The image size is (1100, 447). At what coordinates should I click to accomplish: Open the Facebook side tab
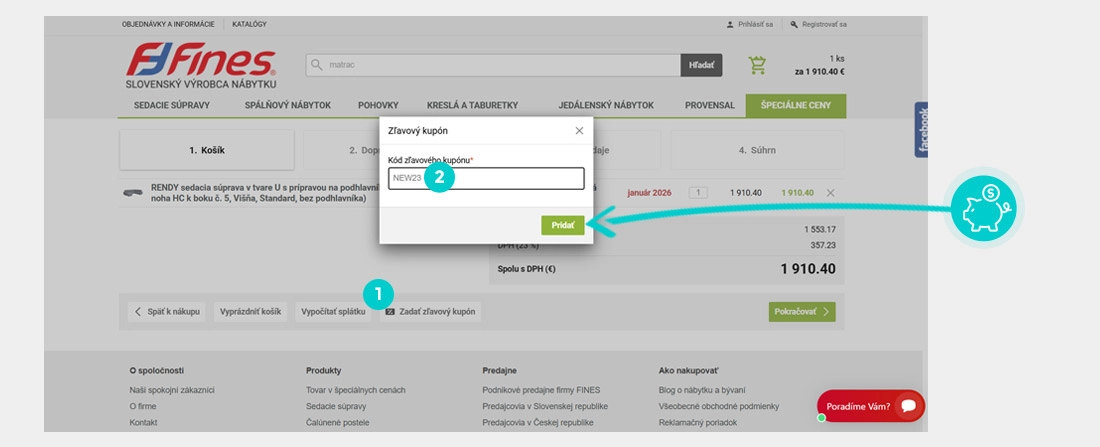click(922, 129)
